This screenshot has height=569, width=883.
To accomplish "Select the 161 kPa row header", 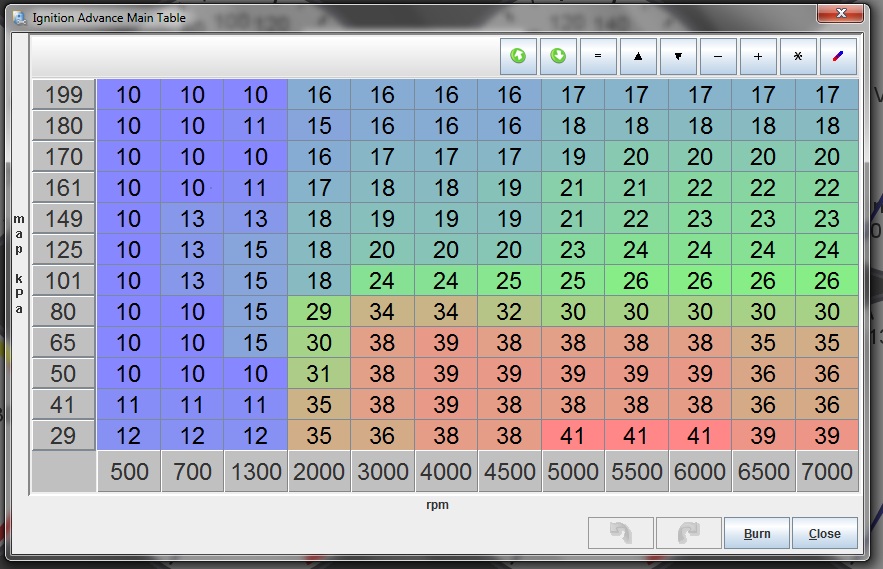I will (x=64, y=188).
